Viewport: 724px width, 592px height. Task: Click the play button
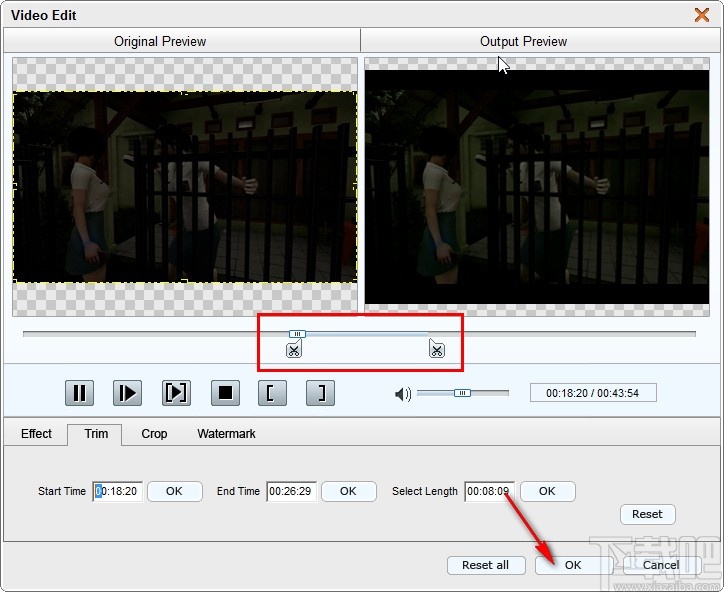[127, 393]
